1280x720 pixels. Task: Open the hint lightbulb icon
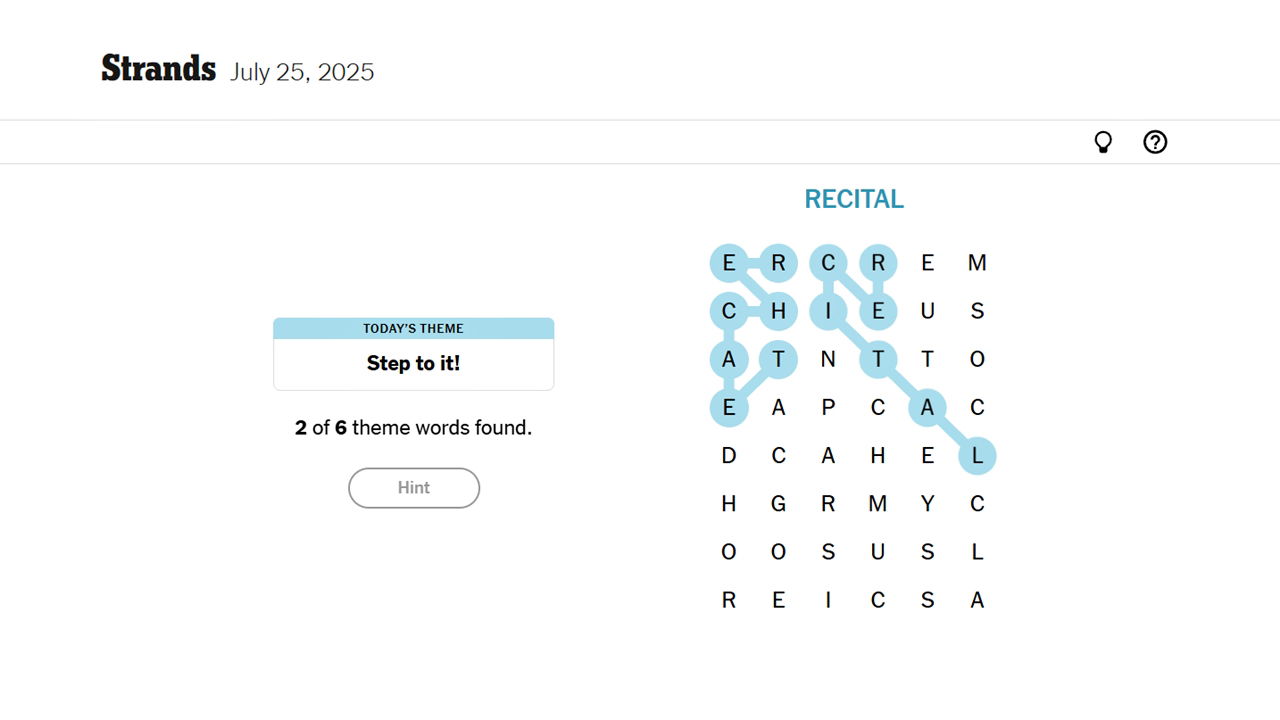pos(1103,142)
